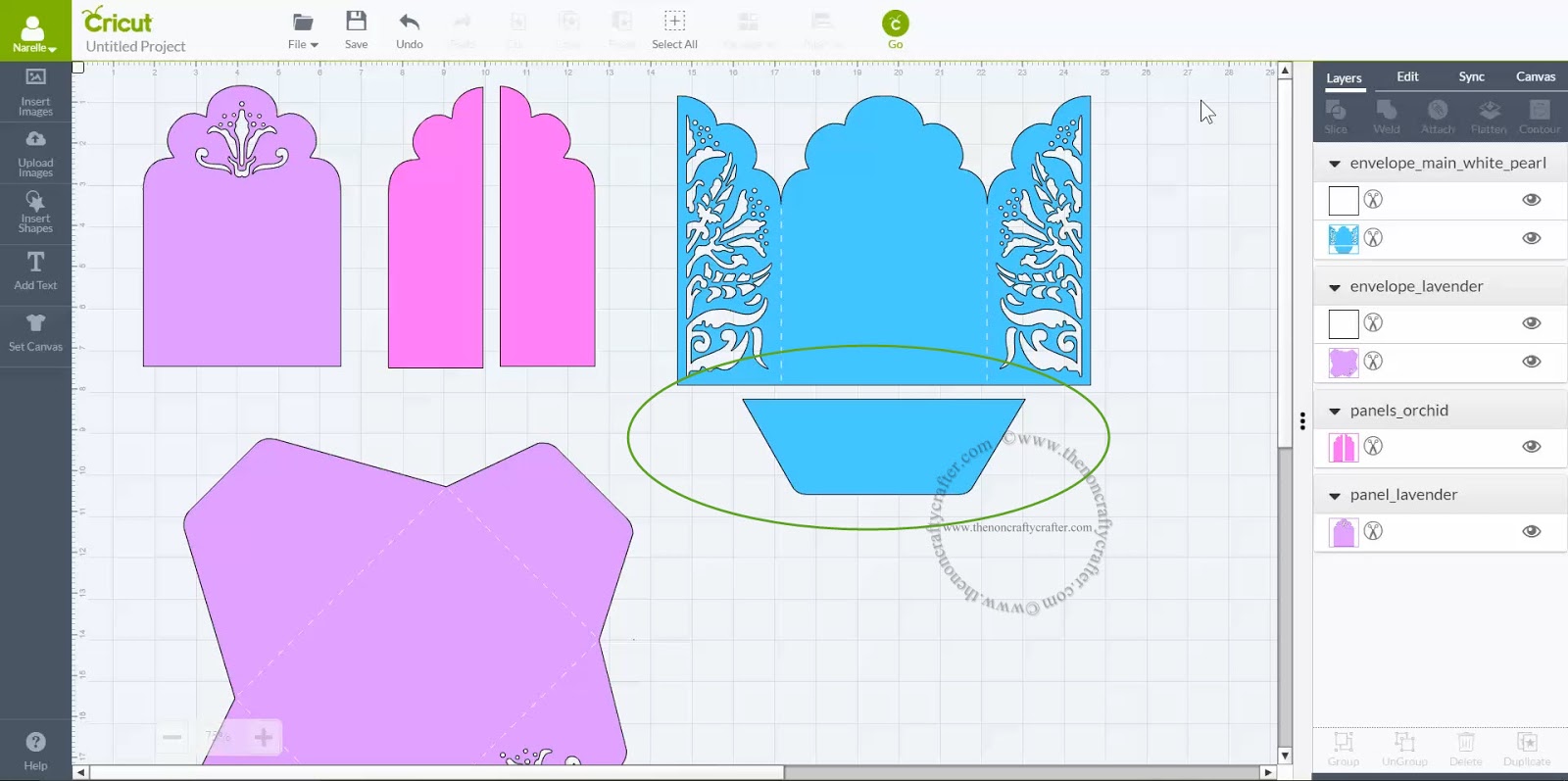Collapse the envelope_lavender group
The image size is (1568, 781).
(1334, 287)
